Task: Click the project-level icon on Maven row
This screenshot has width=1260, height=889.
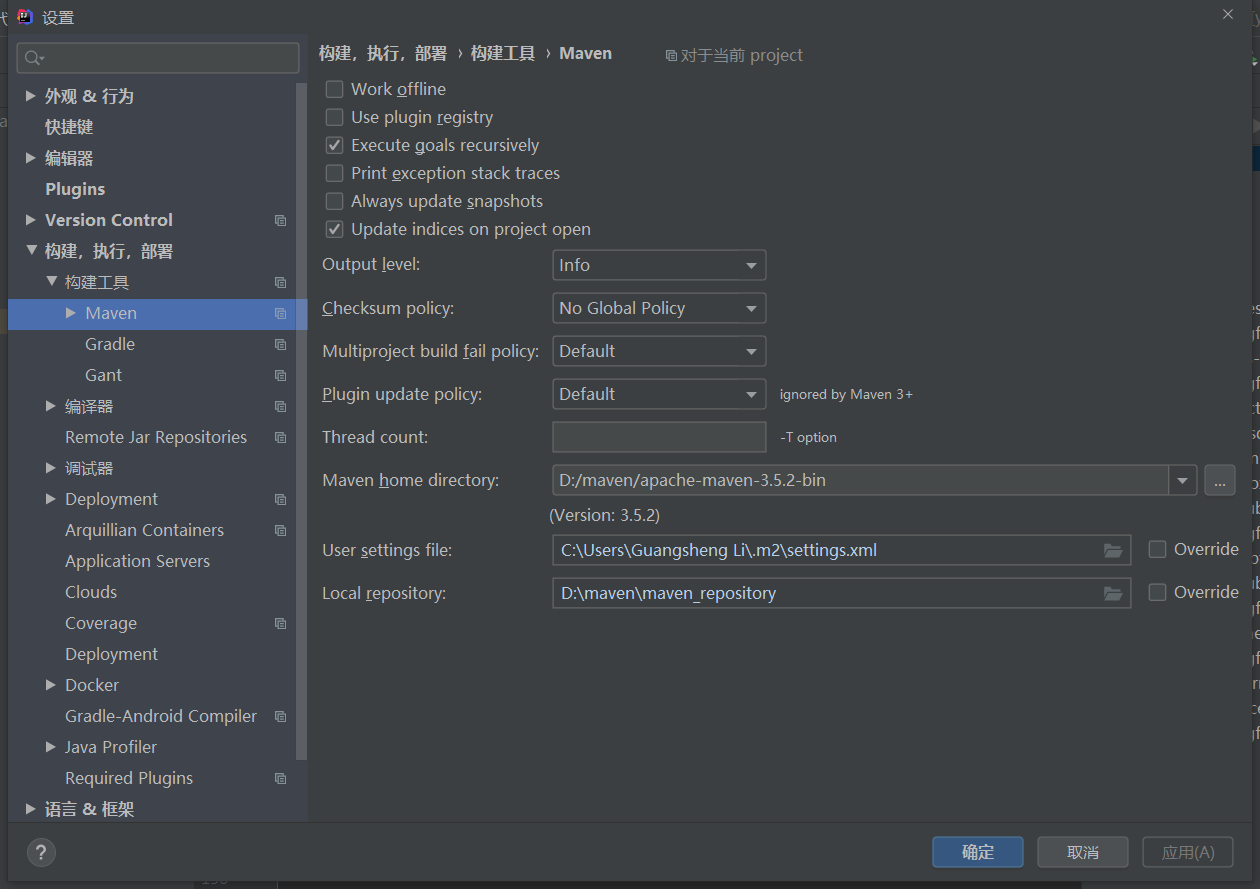Action: pyautogui.click(x=280, y=314)
